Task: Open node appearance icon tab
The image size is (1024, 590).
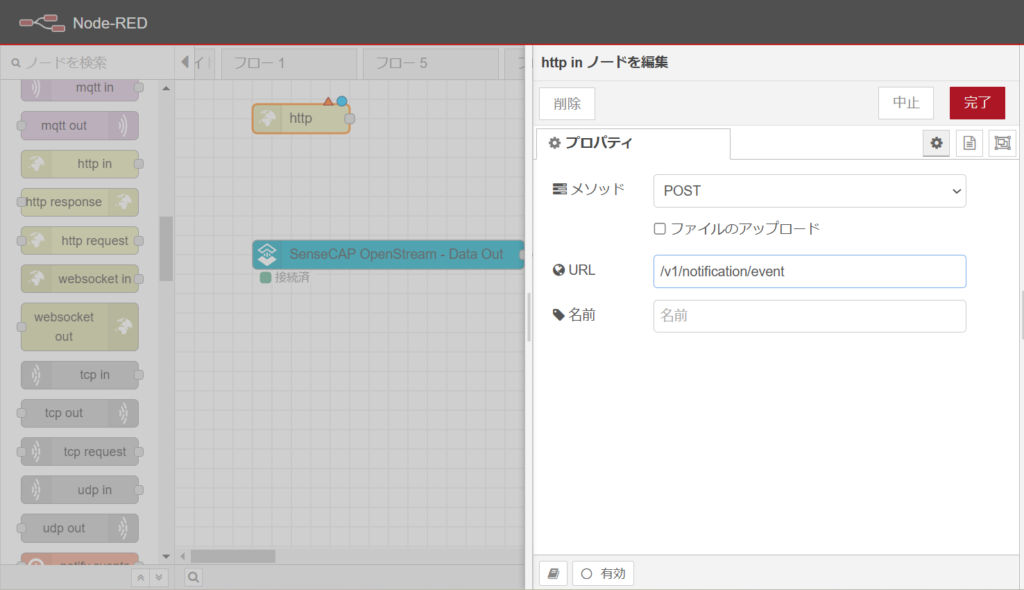Action: click(x=1002, y=143)
